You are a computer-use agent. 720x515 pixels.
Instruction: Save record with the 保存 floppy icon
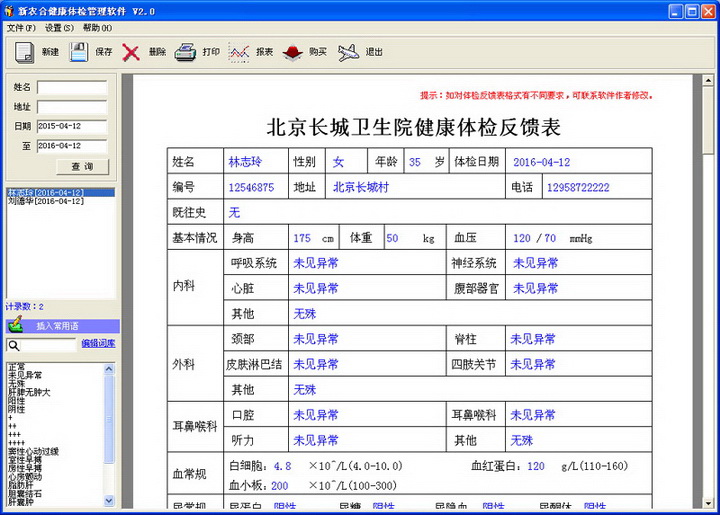pos(79,52)
